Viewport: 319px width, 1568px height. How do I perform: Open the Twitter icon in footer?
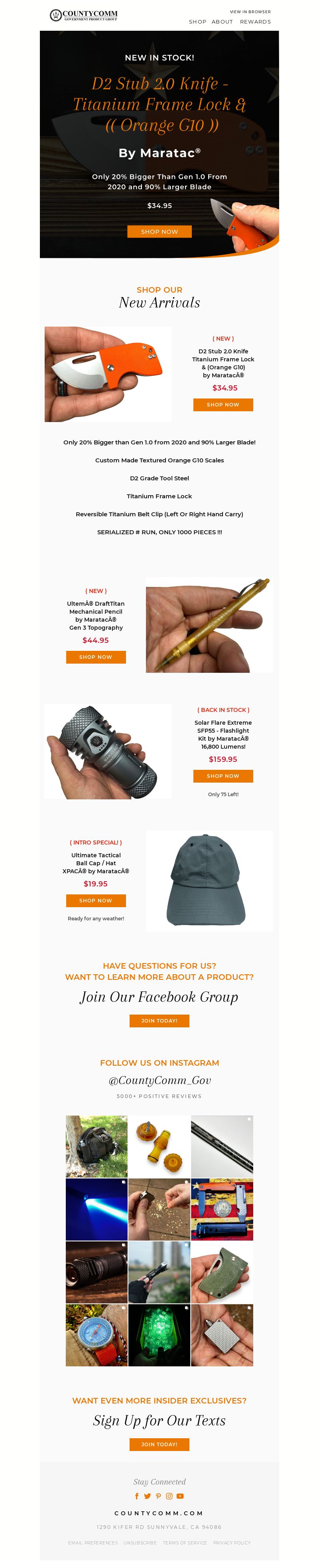coord(147,1496)
